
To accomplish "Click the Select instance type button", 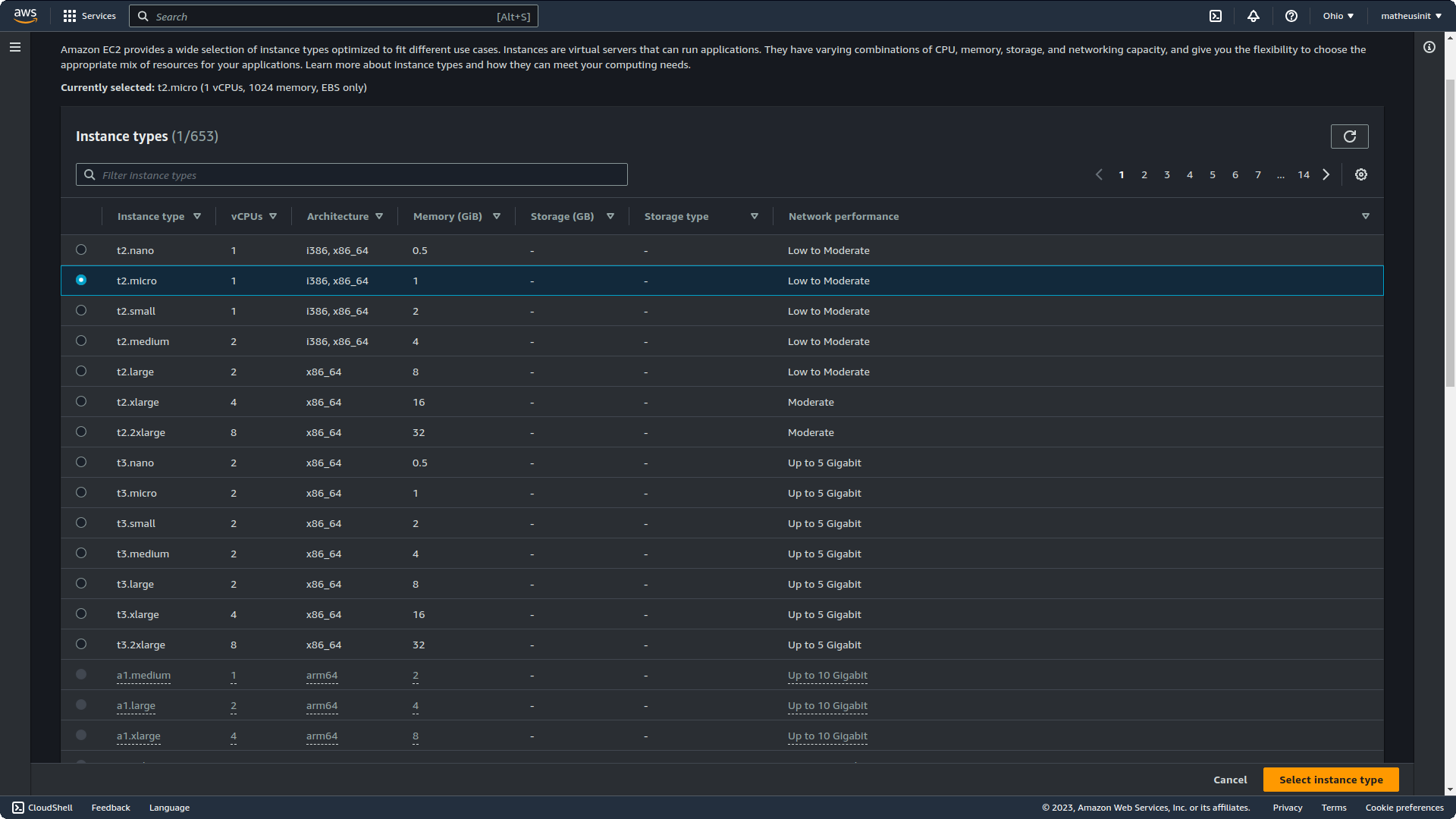I will click(1332, 779).
